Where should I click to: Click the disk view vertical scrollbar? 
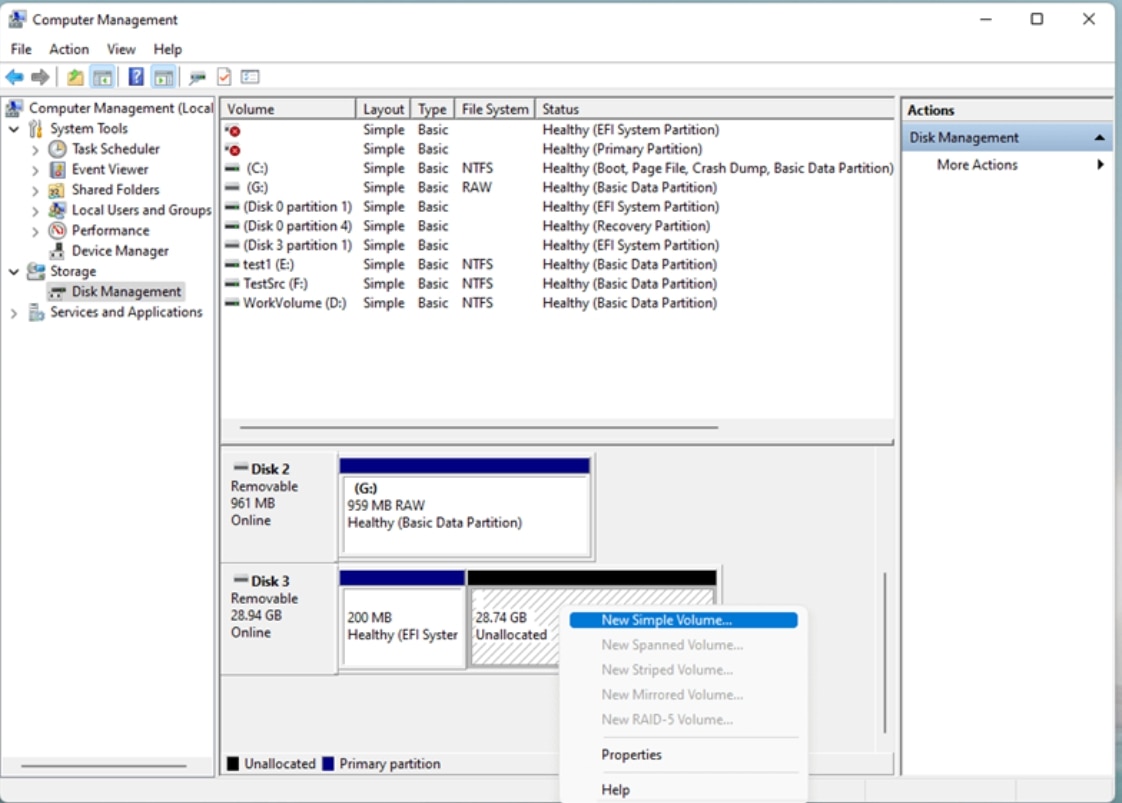[x=885, y=652]
